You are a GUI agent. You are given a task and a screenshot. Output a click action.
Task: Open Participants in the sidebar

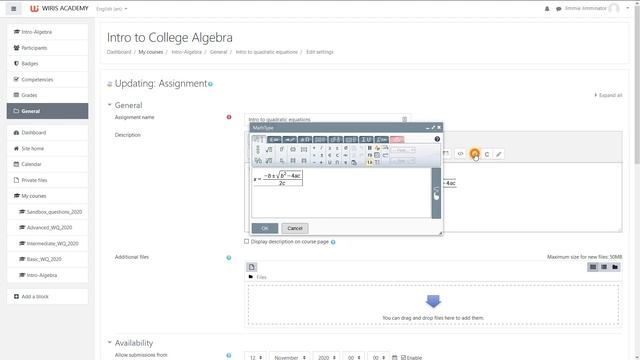pos(47,48)
